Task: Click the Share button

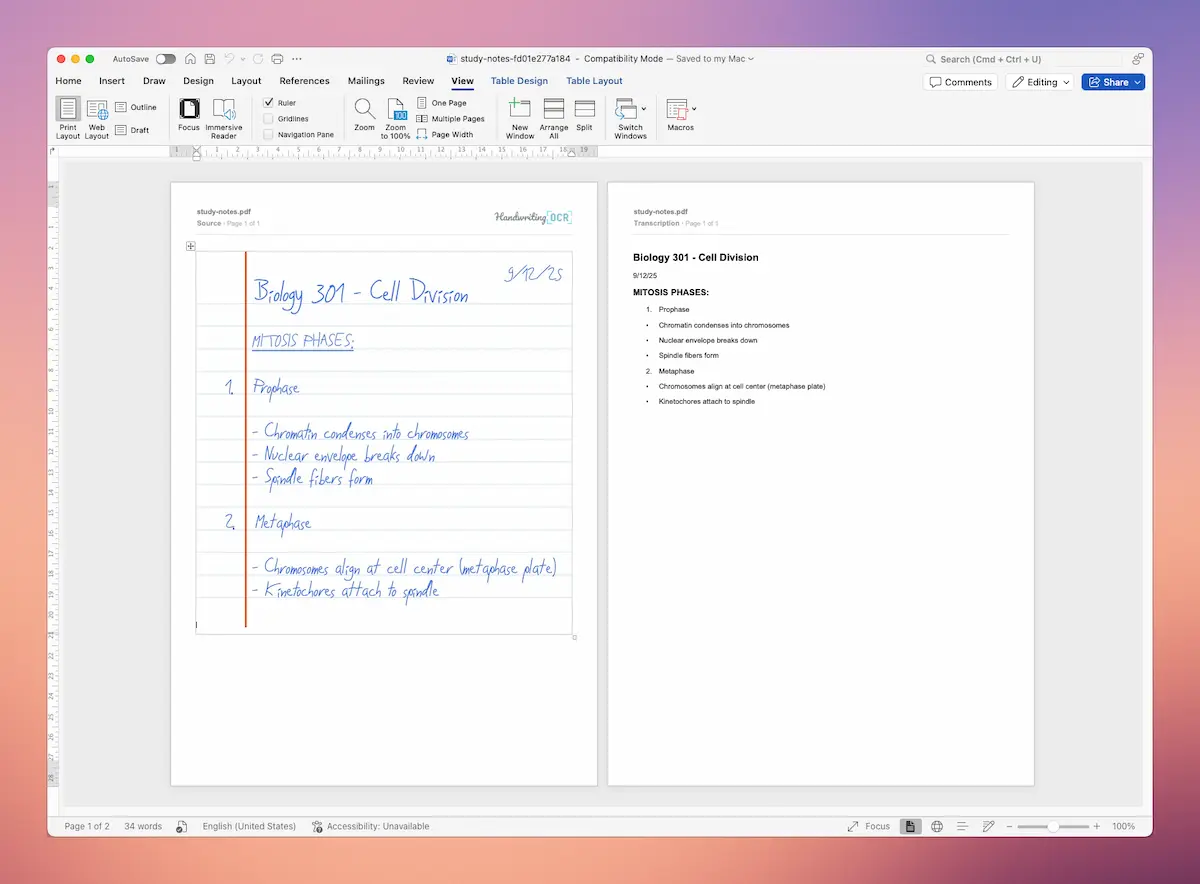Action: 1113,82
